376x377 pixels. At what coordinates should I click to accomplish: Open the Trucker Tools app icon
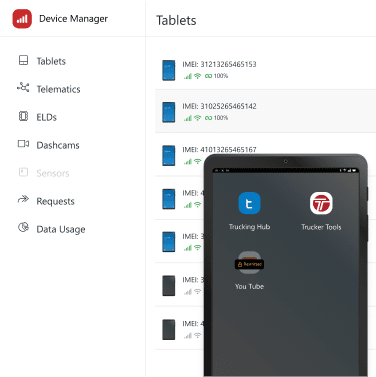click(321, 203)
